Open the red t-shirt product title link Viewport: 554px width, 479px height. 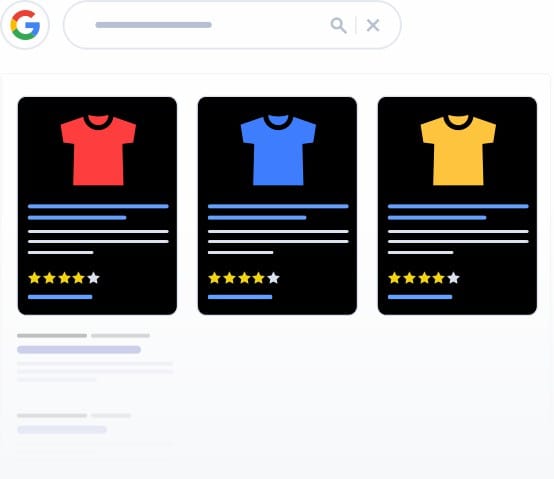[98, 212]
